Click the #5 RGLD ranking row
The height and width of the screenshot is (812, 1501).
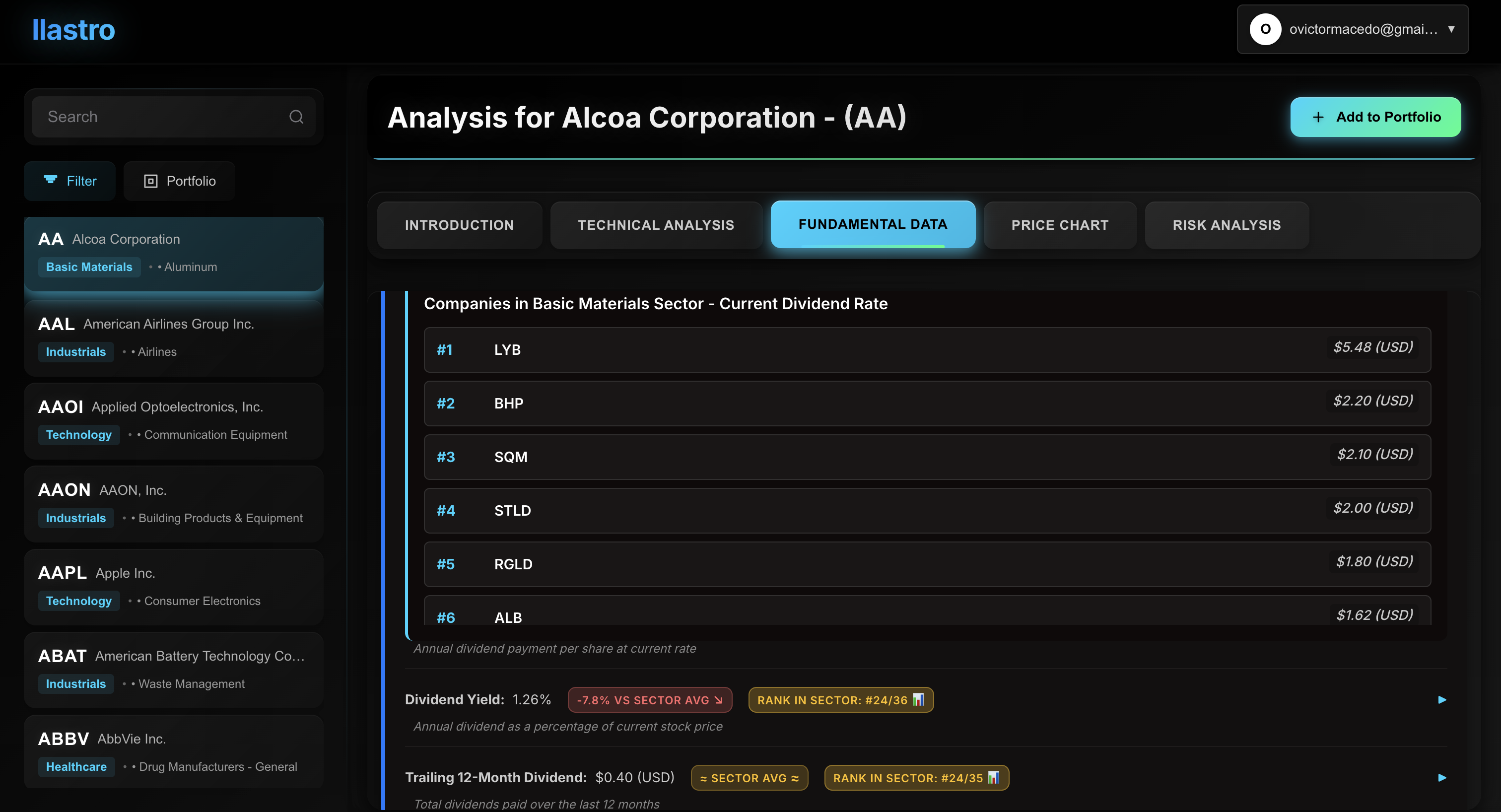point(927,564)
